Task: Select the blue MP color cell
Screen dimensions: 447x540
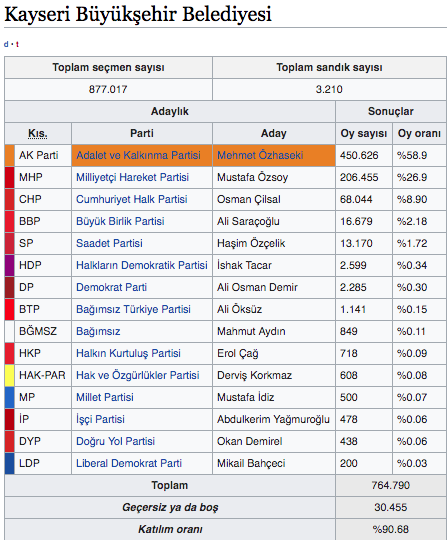Action: click(x=10, y=397)
